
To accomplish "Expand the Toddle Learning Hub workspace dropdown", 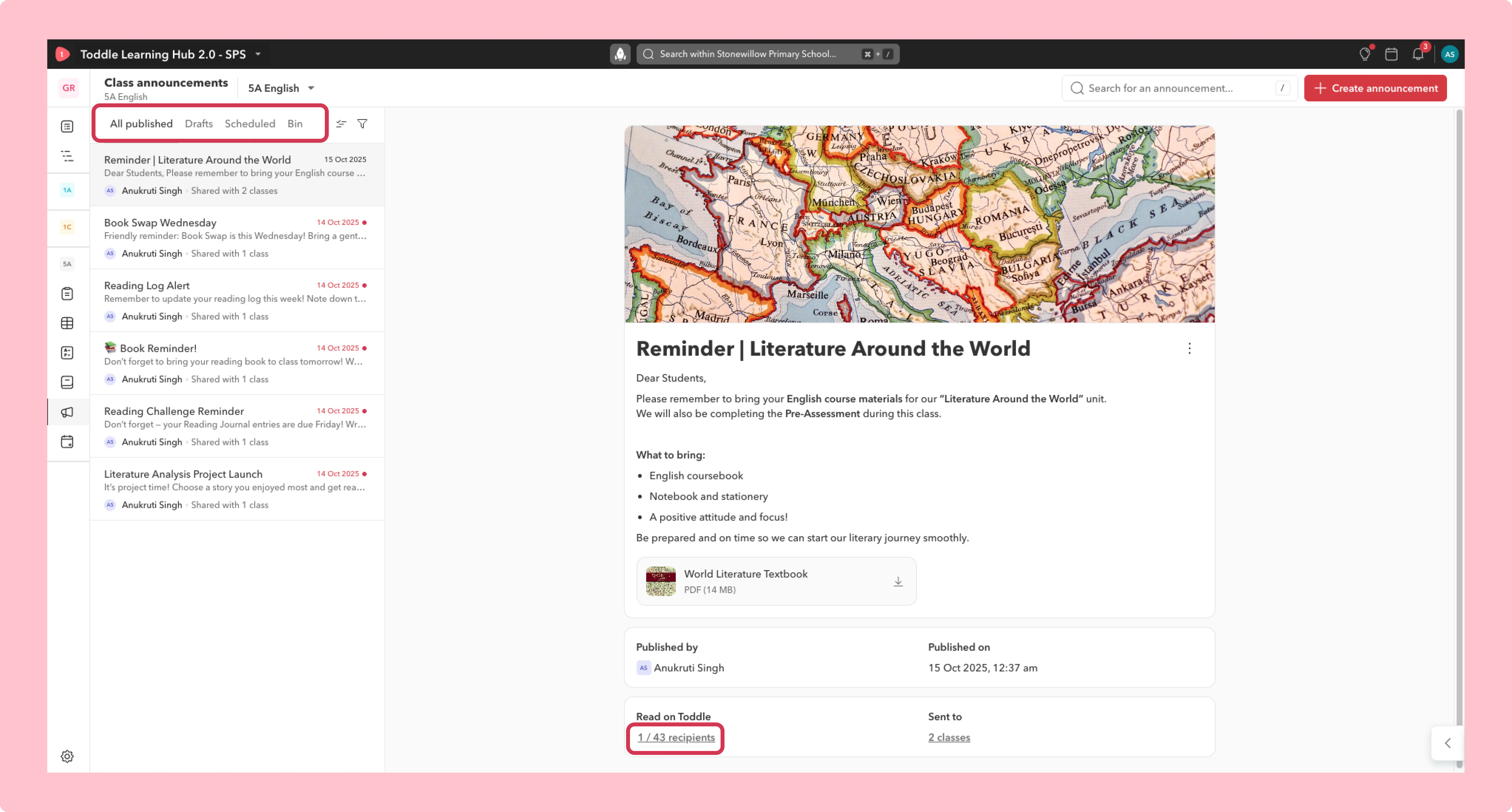I will point(258,54).
